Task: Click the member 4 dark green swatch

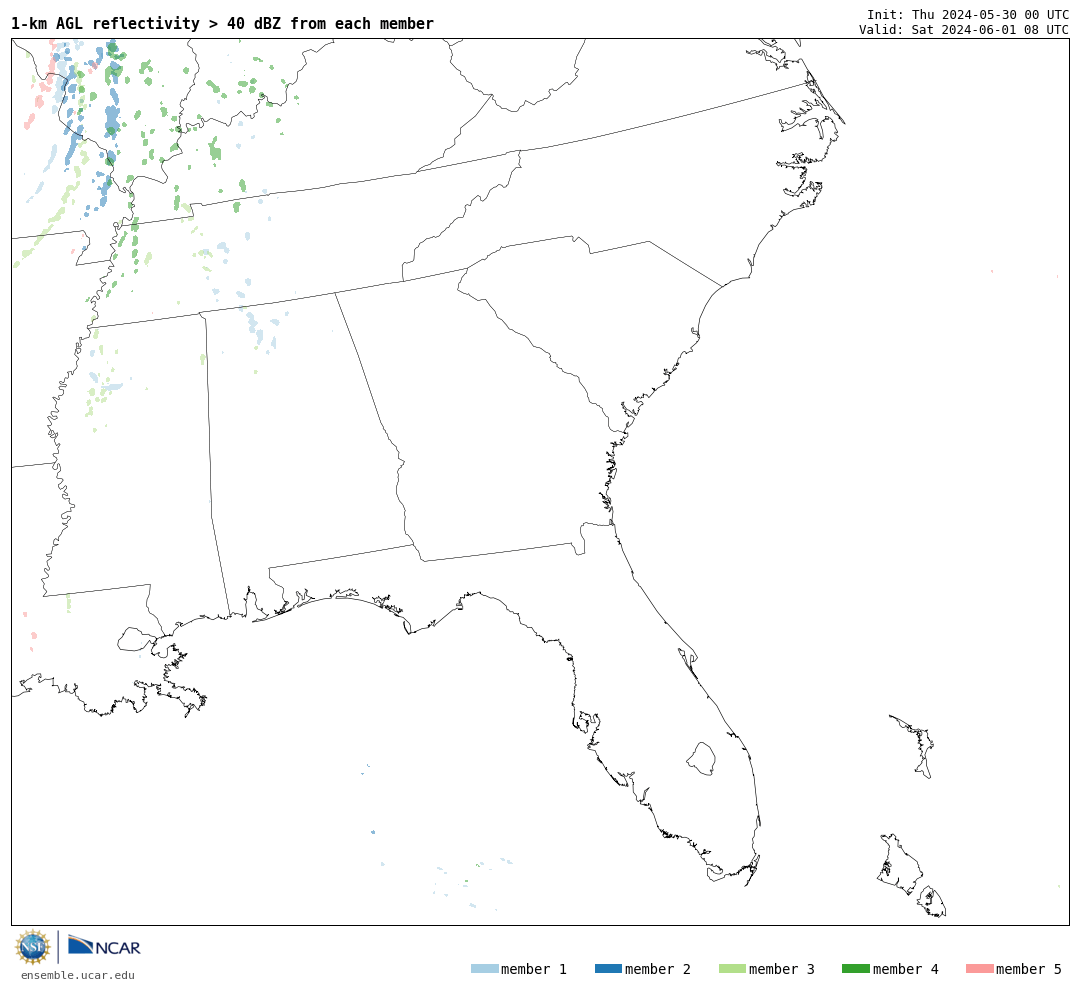Action: pos(855,968)
